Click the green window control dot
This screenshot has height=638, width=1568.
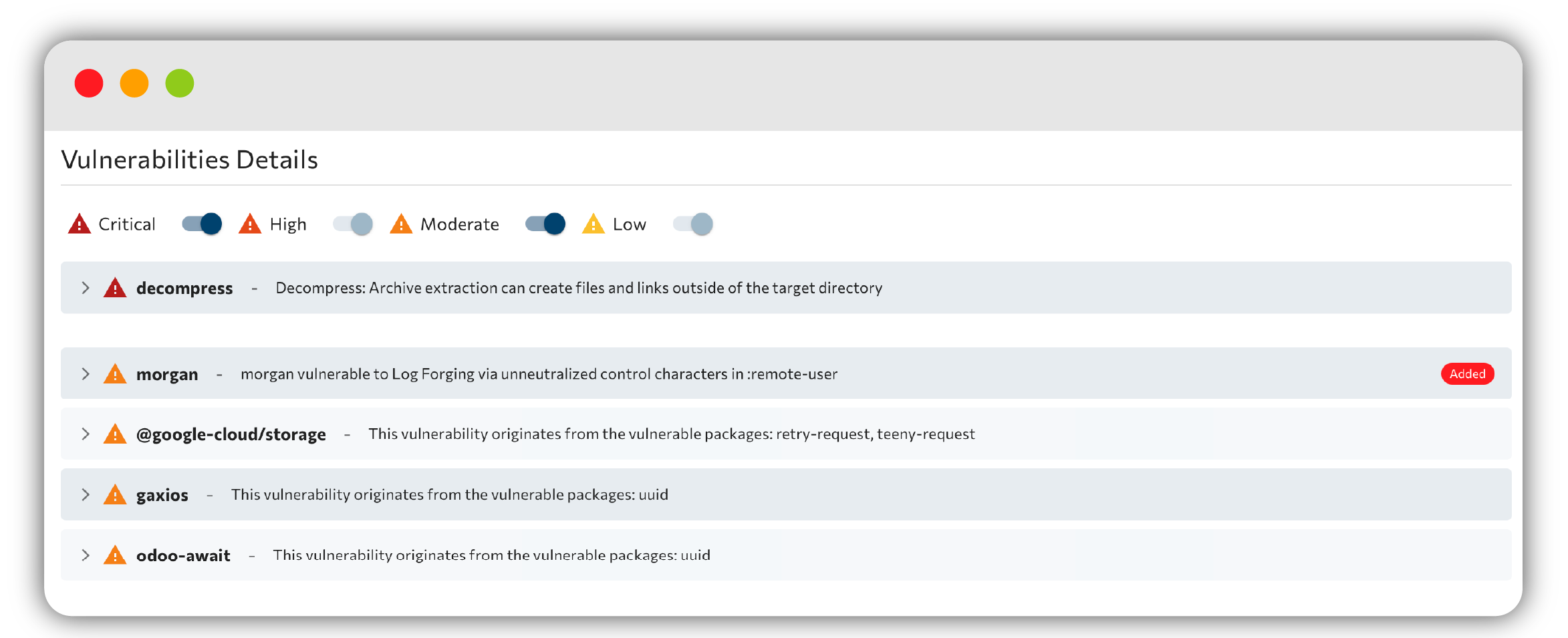pos(180,84)
